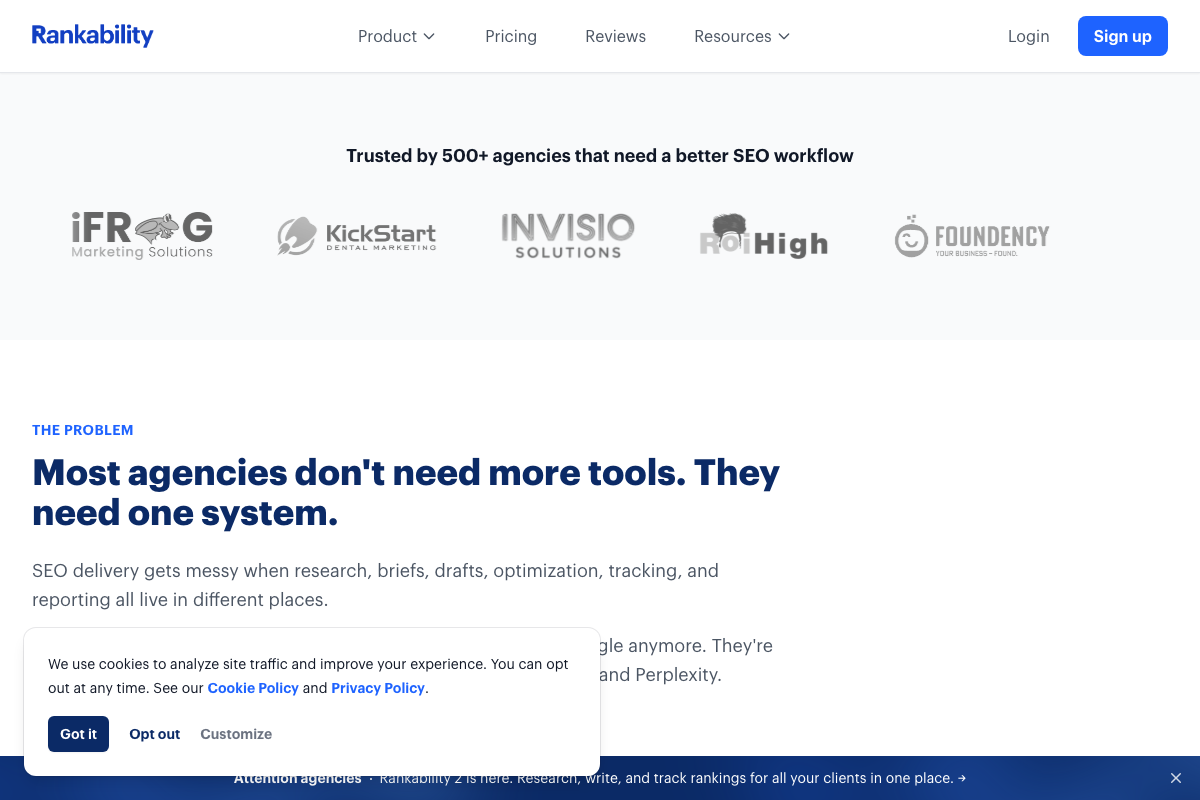Click the Rankability logo in the header
The image size is (1200, 800).
pyautogui.click(x=92, y=36)
